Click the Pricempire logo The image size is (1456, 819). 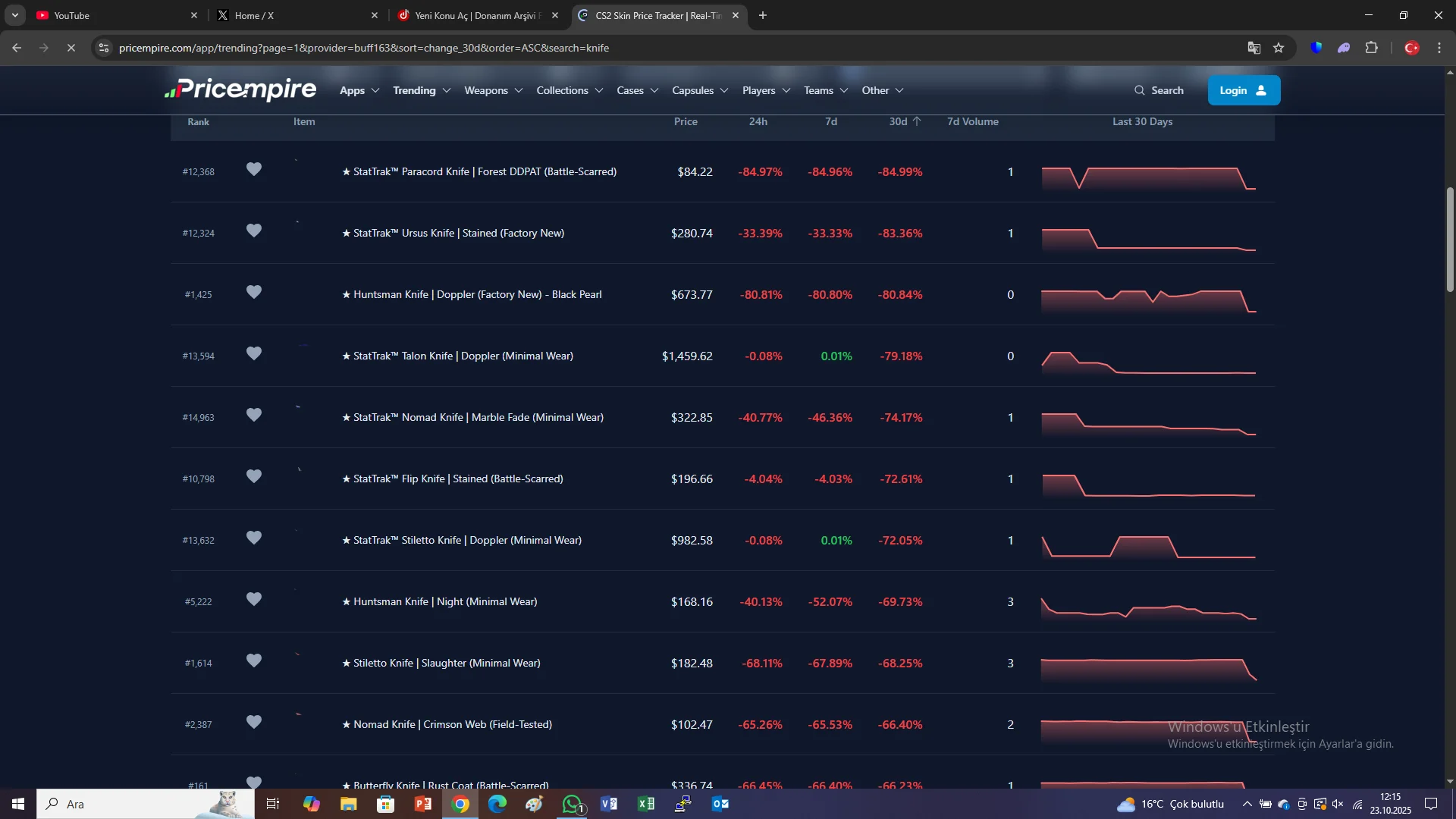(240, 89)
